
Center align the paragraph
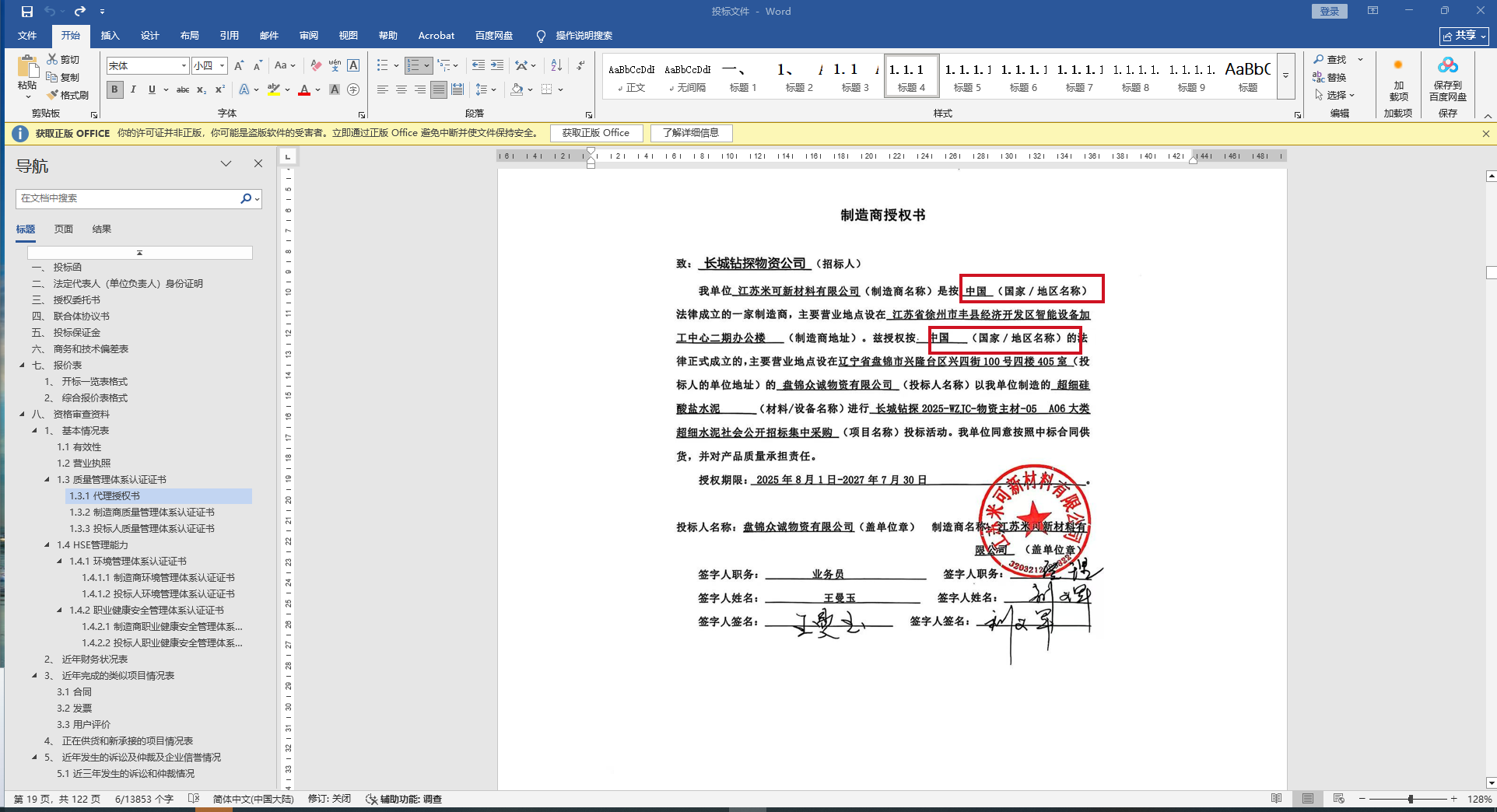point(401,90)
